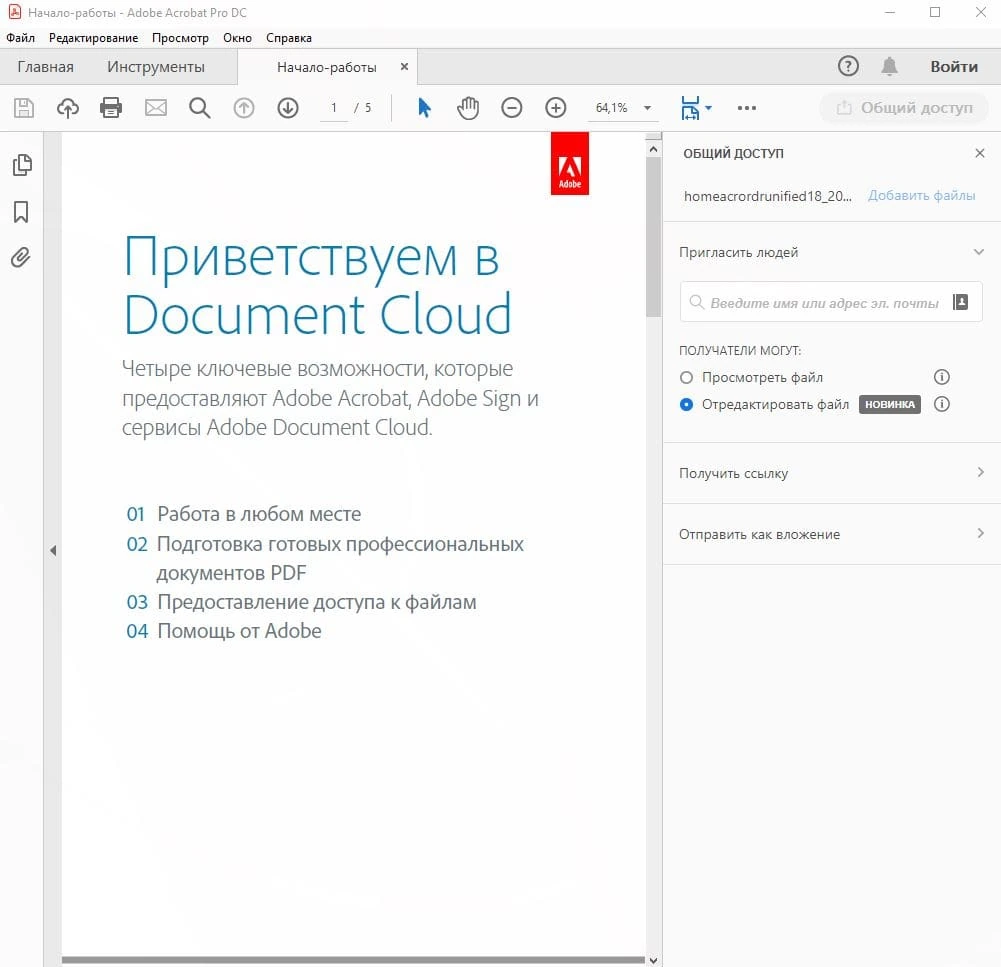
Task: Click horizontal scrollbar at document bottom
Action: [353, 959]
